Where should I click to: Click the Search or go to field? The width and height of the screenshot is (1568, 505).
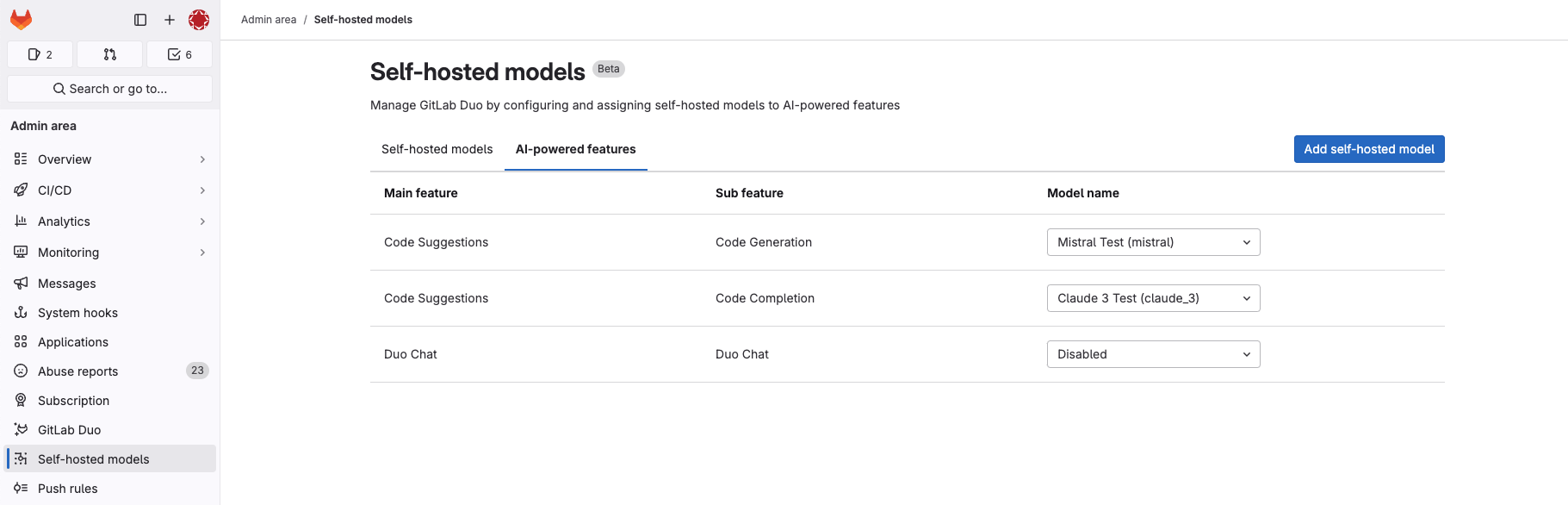109,88
